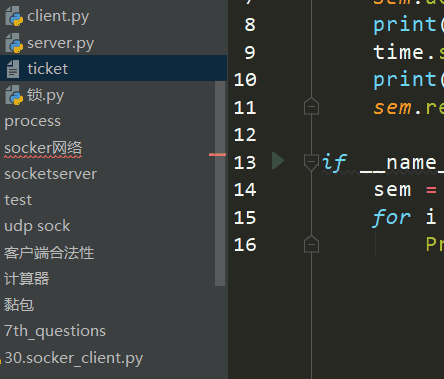Click the Python icon beside client.py
Image resolution: width=444 pixels, height=379 pixels.
click(14, 16)
